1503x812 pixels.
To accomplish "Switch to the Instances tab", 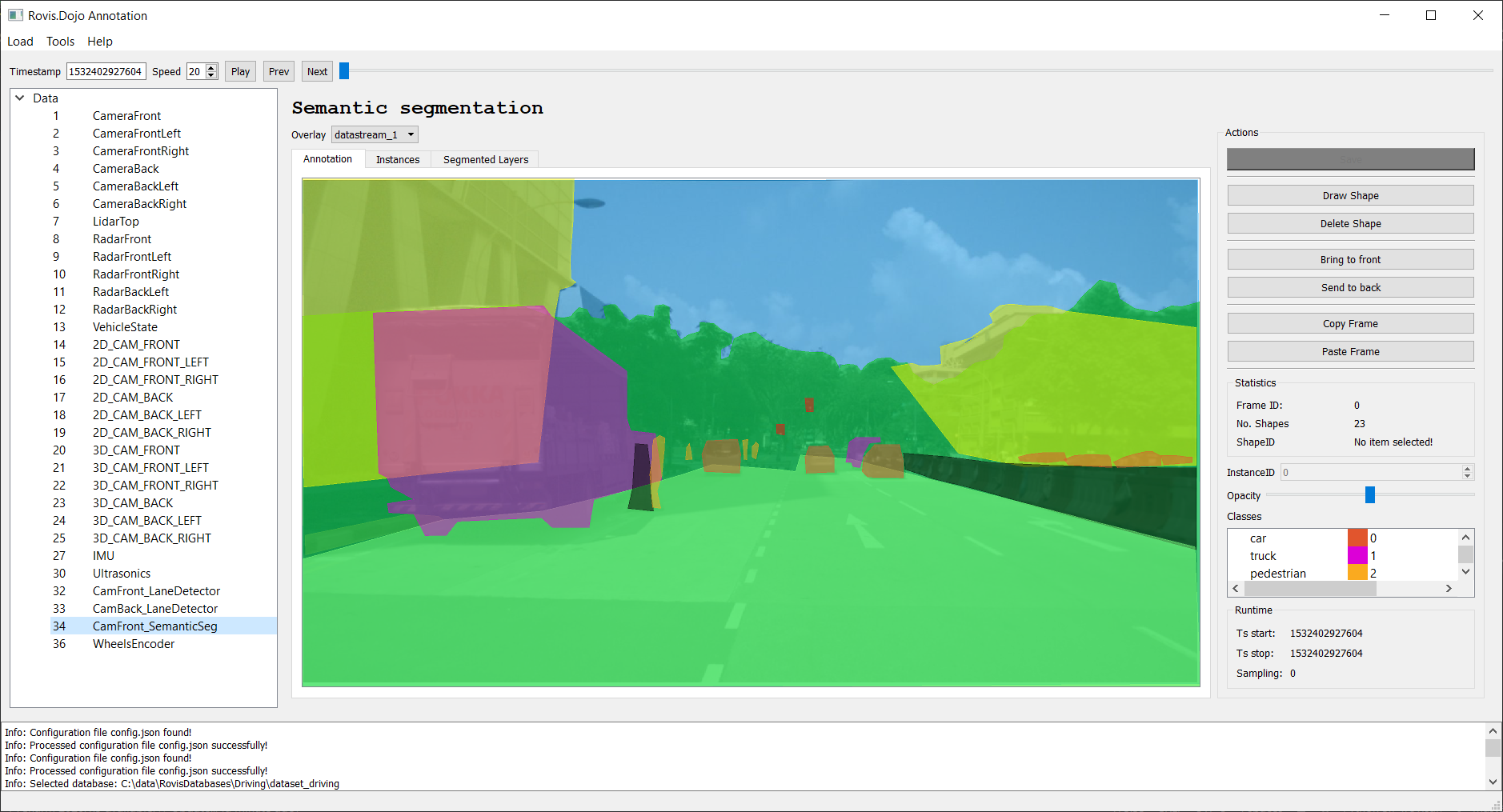I will (x=398, y=159).
